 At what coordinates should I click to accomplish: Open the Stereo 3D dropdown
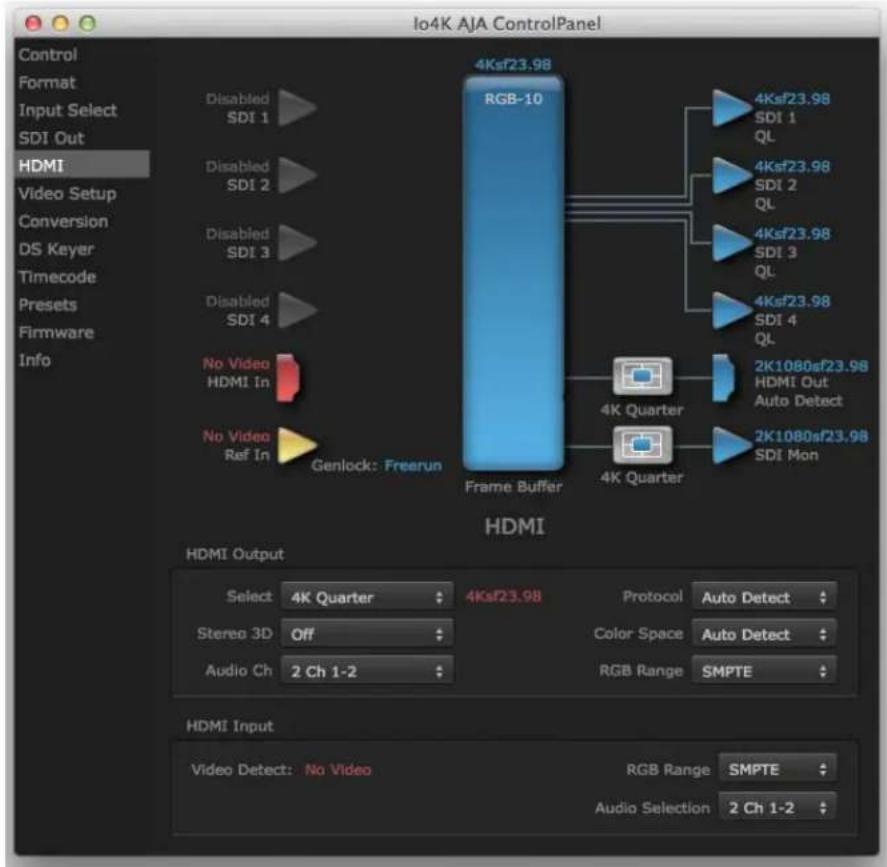367,634
